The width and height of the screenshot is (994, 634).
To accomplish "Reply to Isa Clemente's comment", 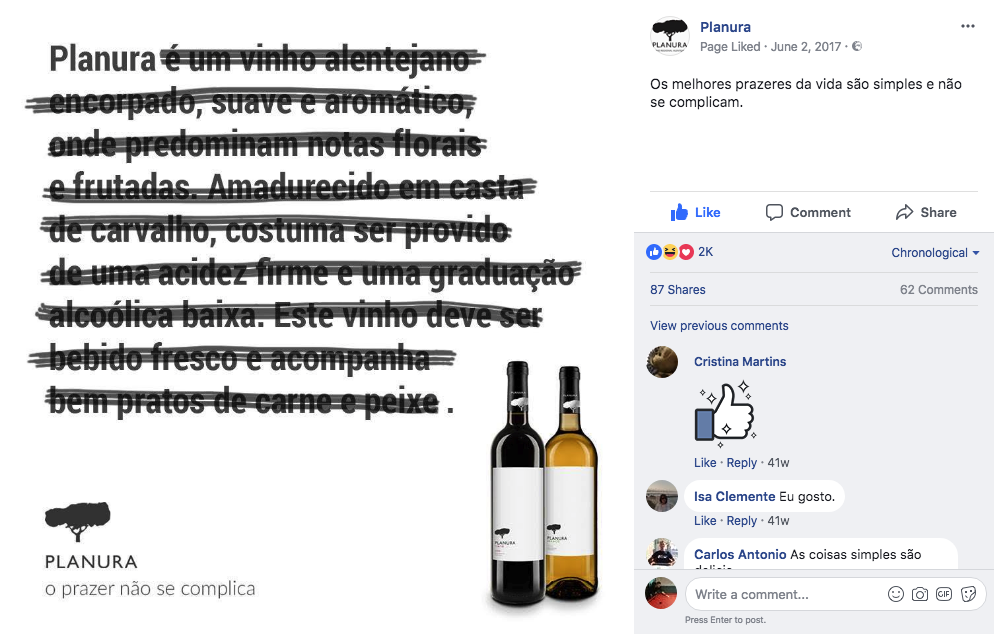I will click(x=742, y=521).
